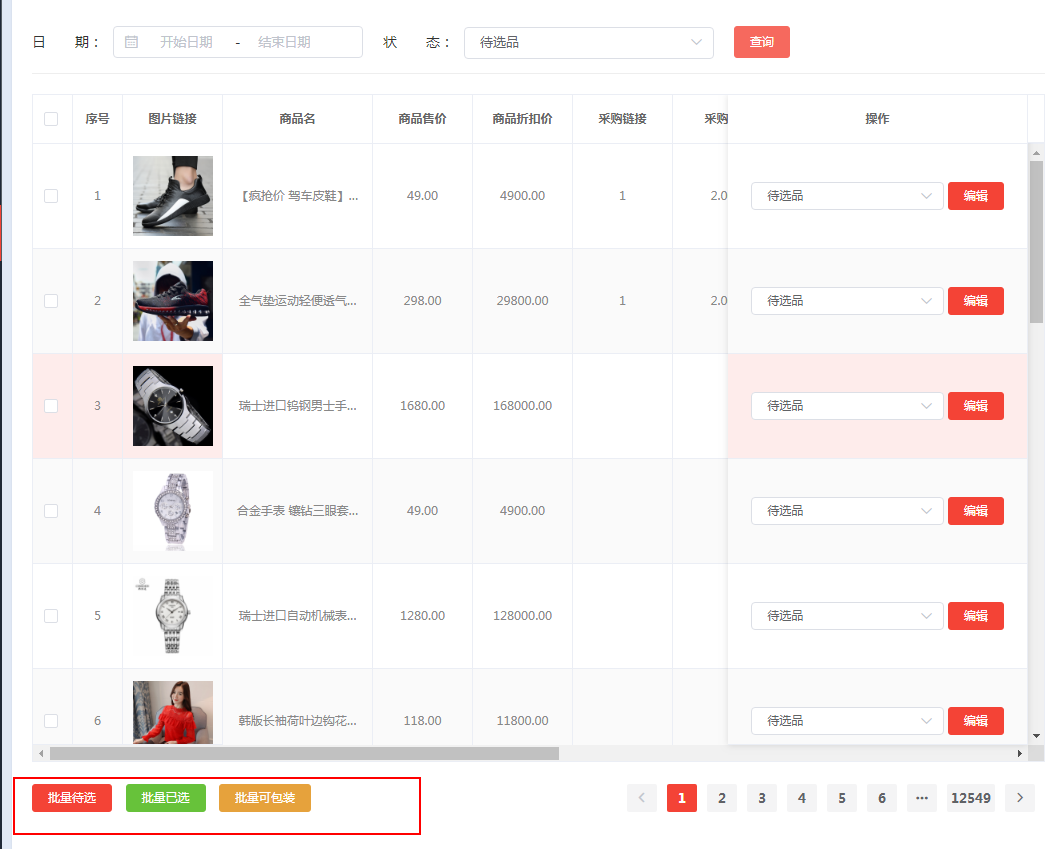Open mechanical watch thumbnail in row 5
Screen dimensions: 1059x849
(173, 616)
